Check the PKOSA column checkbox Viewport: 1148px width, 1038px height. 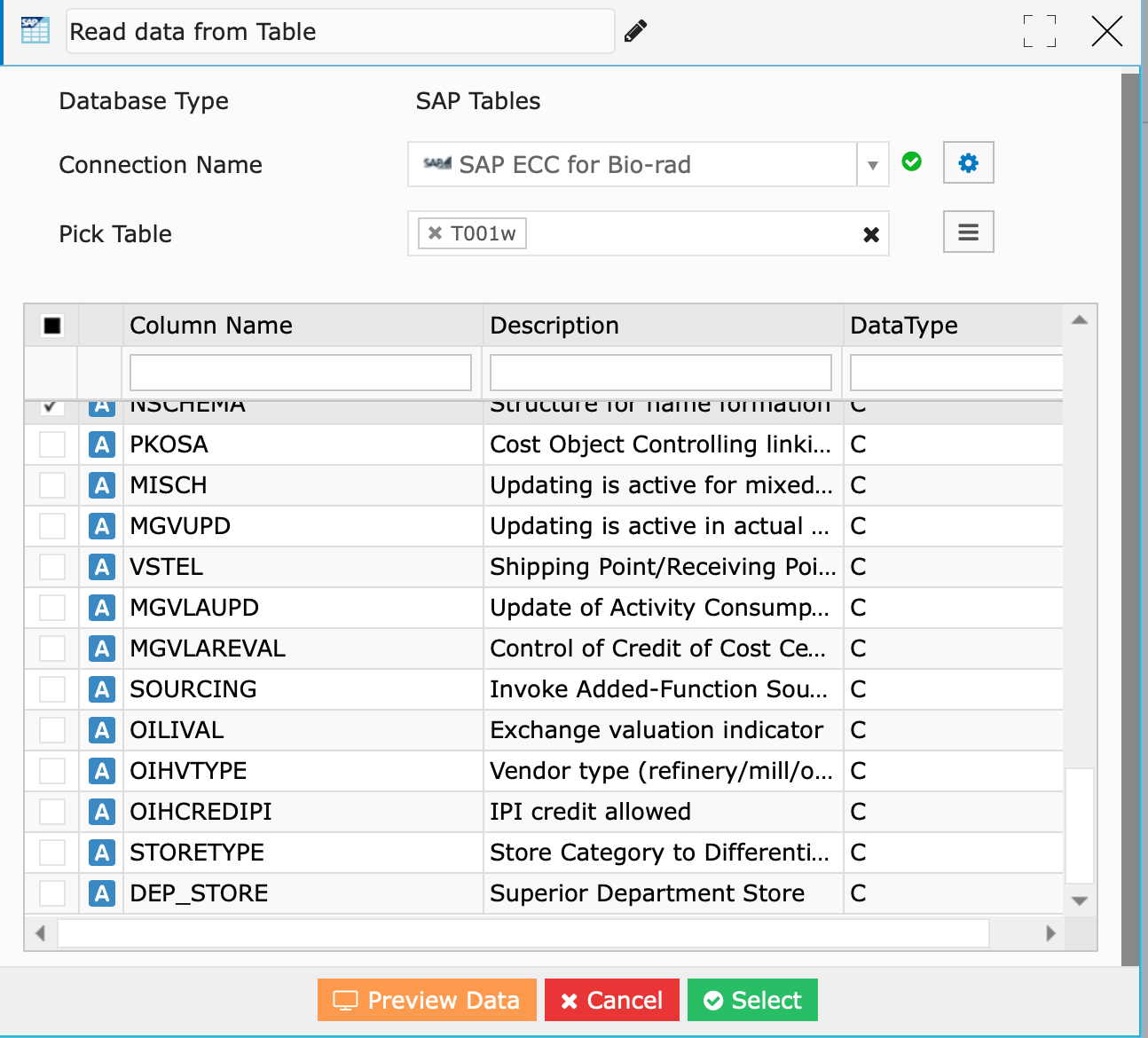[x=52, y=444]
